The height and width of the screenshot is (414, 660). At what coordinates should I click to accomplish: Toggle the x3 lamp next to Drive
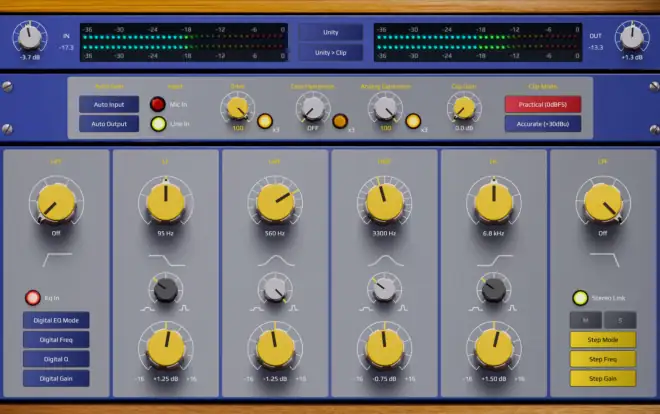265,121
